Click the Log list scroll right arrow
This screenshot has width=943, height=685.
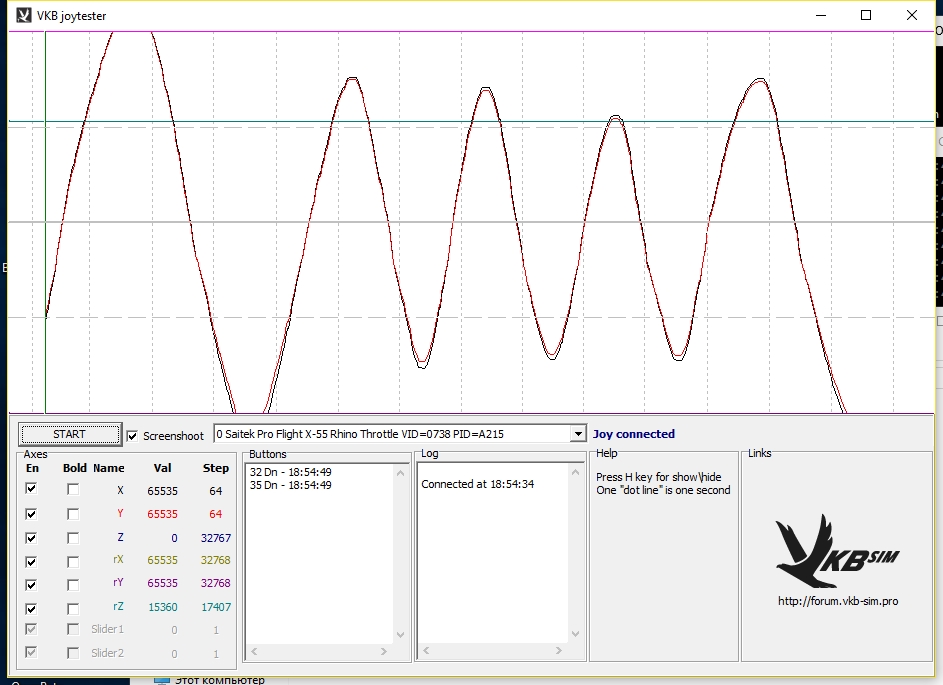[x=558, y=652]
